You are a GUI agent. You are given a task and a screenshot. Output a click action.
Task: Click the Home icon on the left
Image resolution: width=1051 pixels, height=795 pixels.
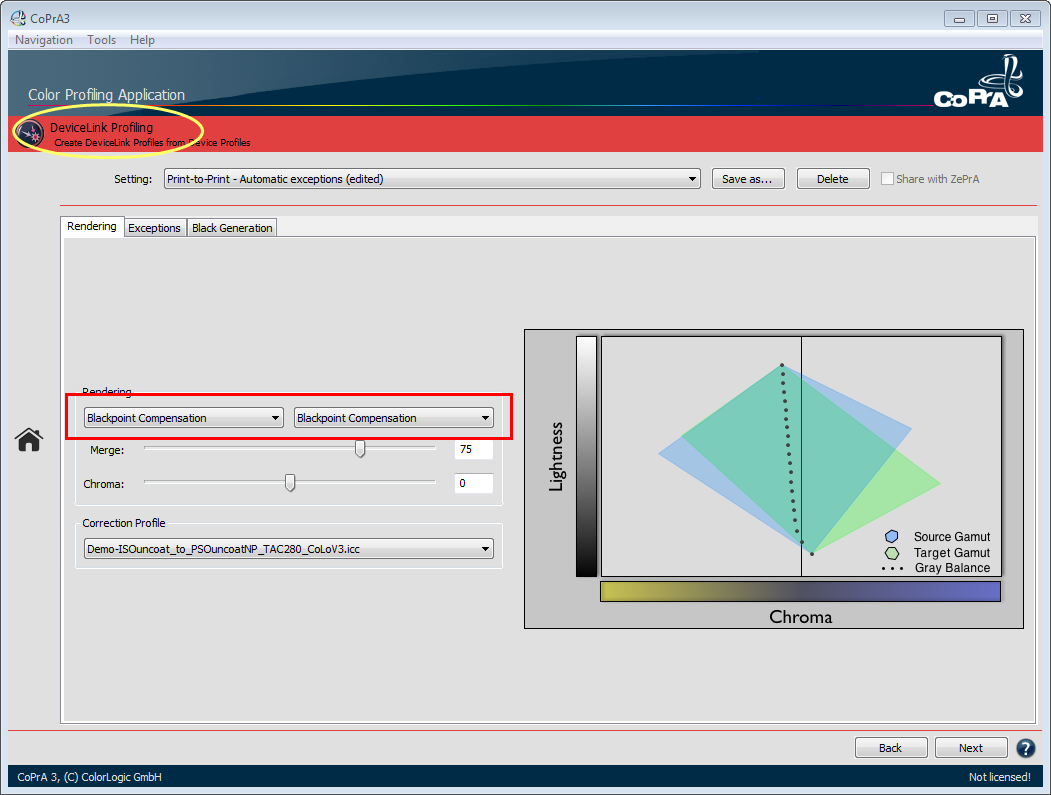click(29, 440)
